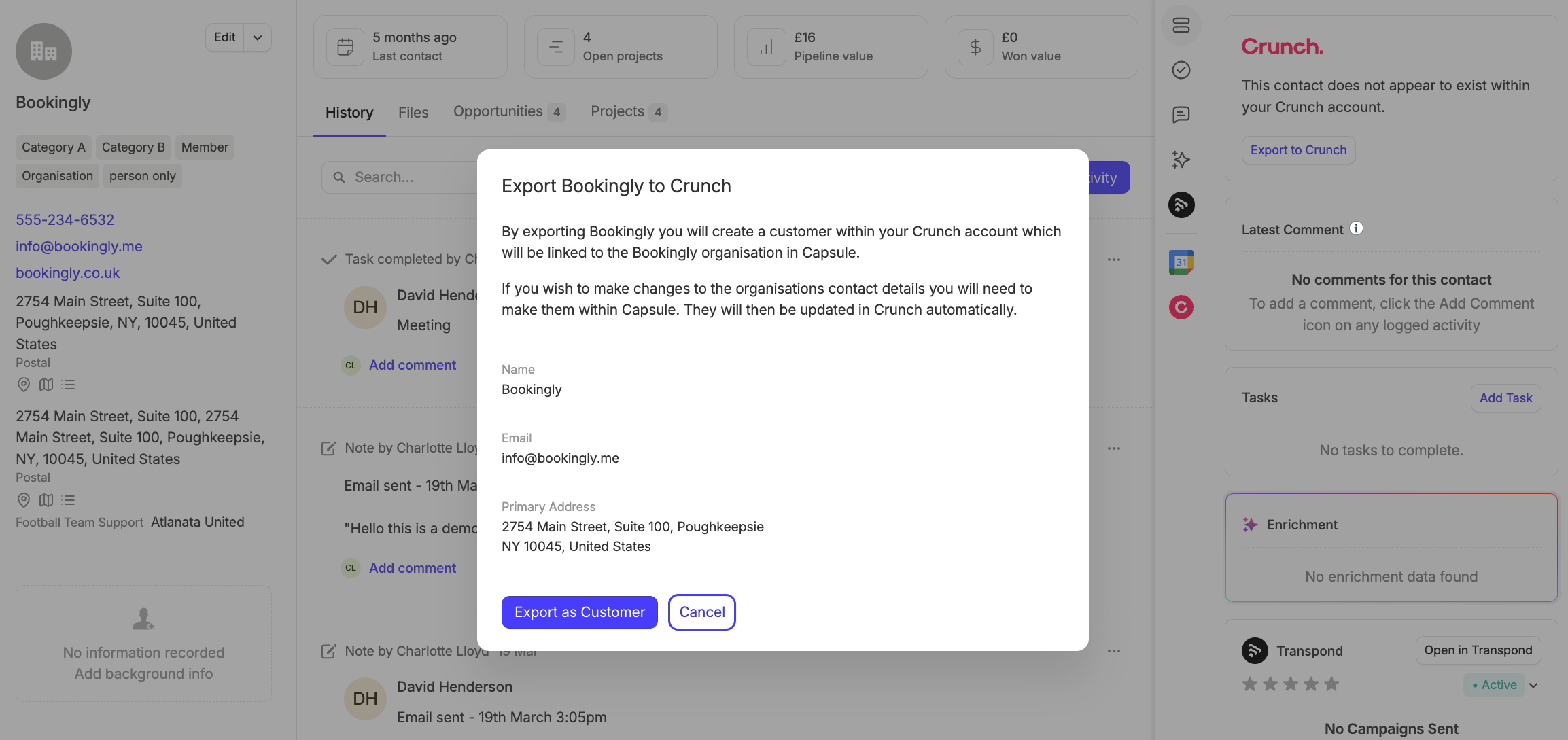Click Export to Crunch button
The width and height of the screenshot is (1568, 740).
pos(1298,150)
